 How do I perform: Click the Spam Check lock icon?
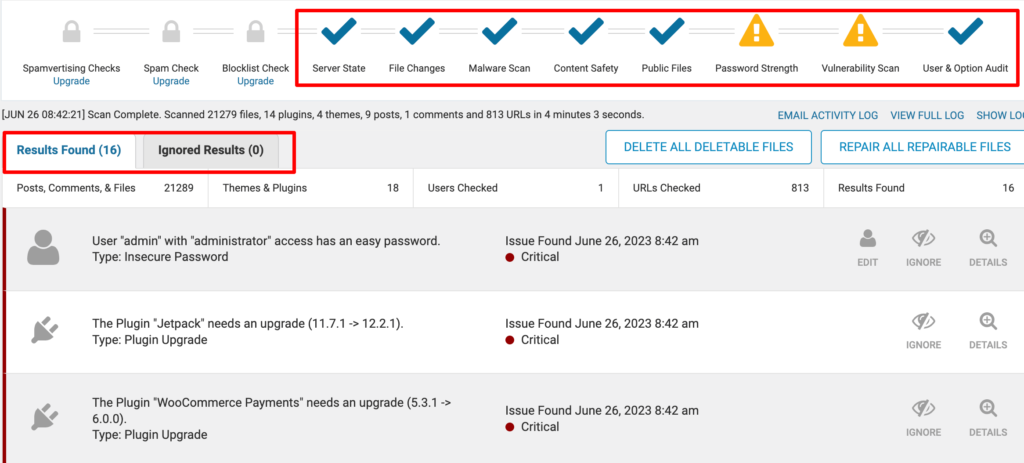tap(171, 31)
